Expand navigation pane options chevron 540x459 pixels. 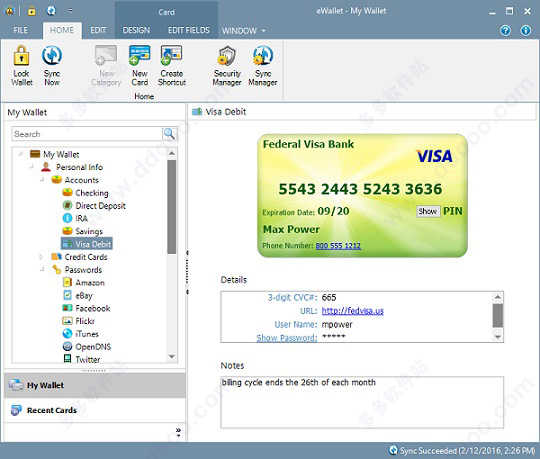point(178,432)
